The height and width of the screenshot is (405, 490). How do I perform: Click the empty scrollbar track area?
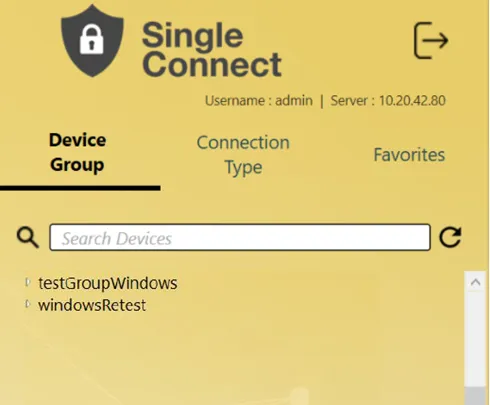coord(475,339)
